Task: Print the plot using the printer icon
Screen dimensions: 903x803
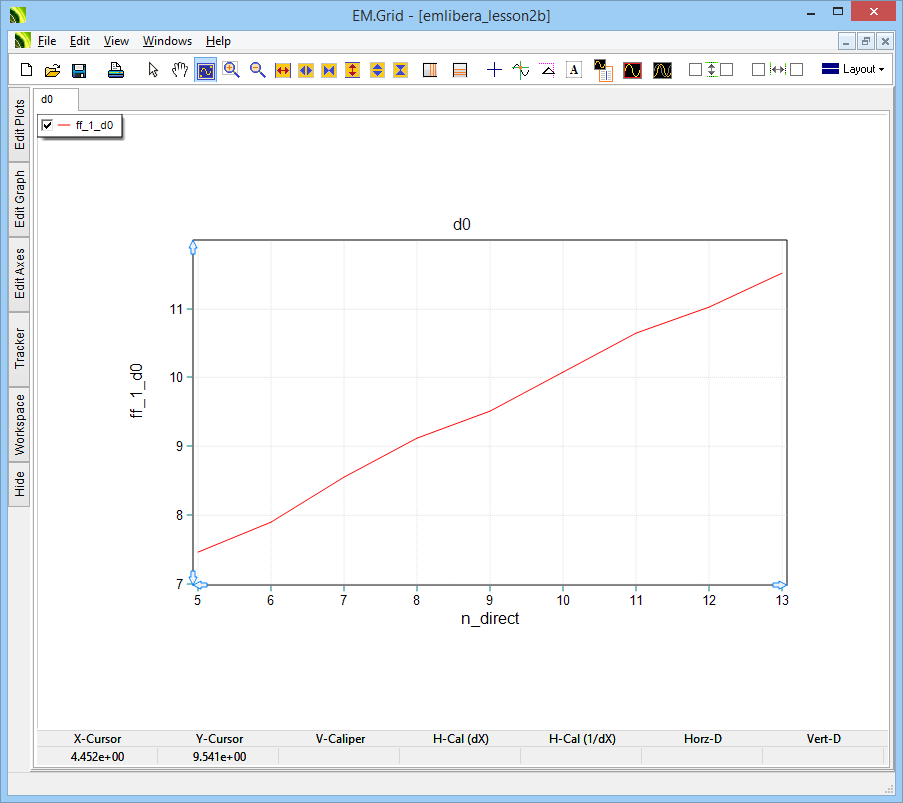Action: (116, 70)
